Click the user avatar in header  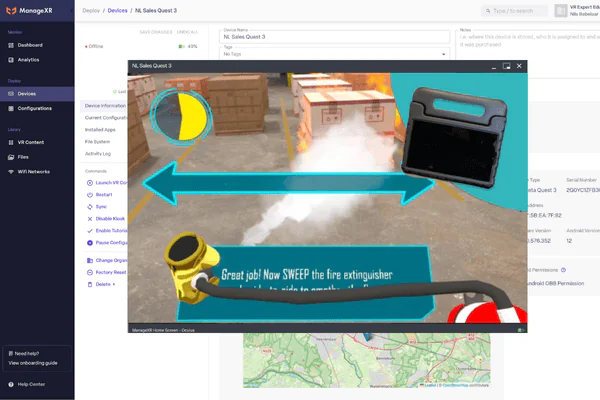click(x=561, y=11)
